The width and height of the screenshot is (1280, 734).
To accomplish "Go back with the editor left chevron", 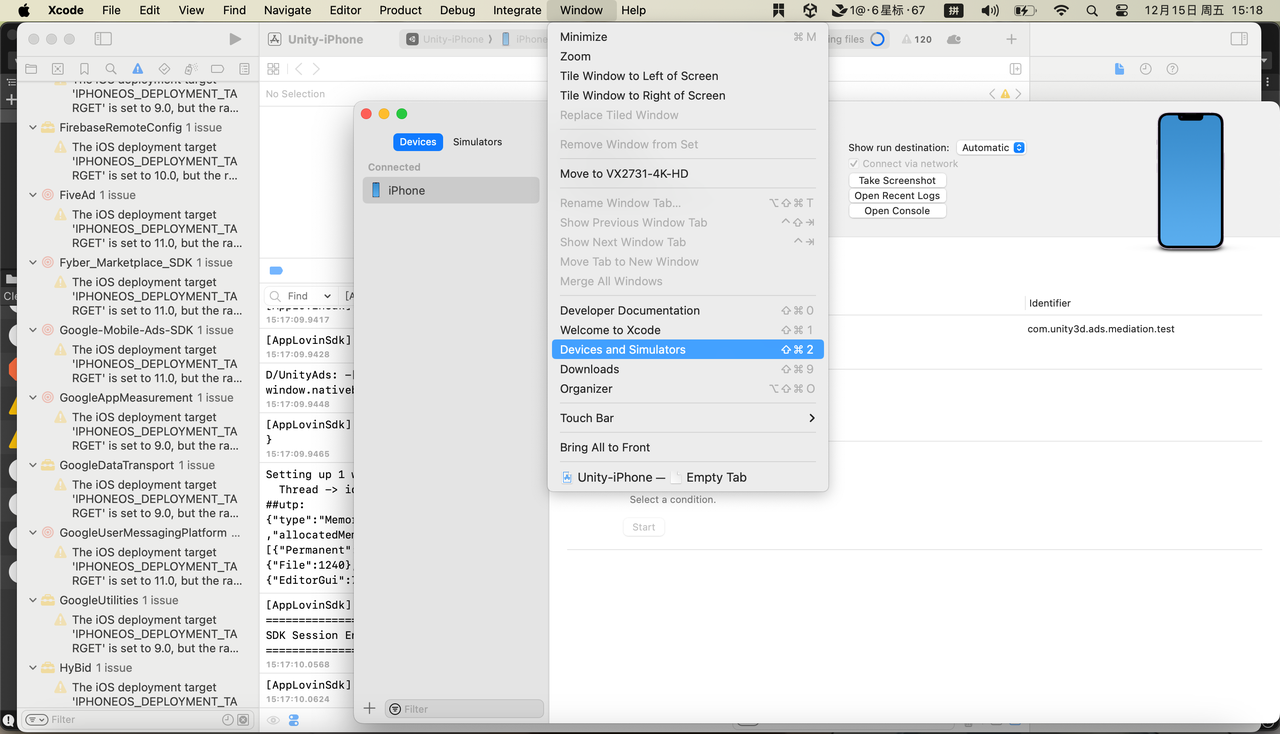I will 298,69.
